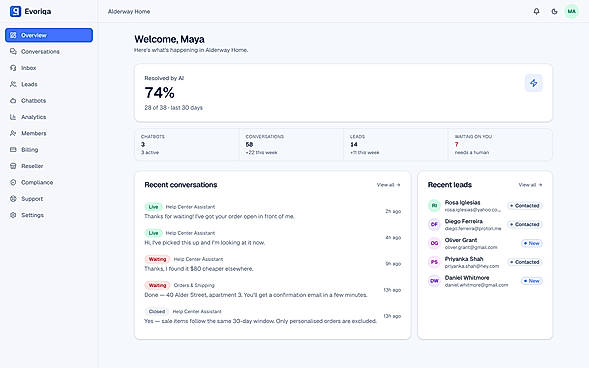Open Settings from sidebar

point(49,215)
